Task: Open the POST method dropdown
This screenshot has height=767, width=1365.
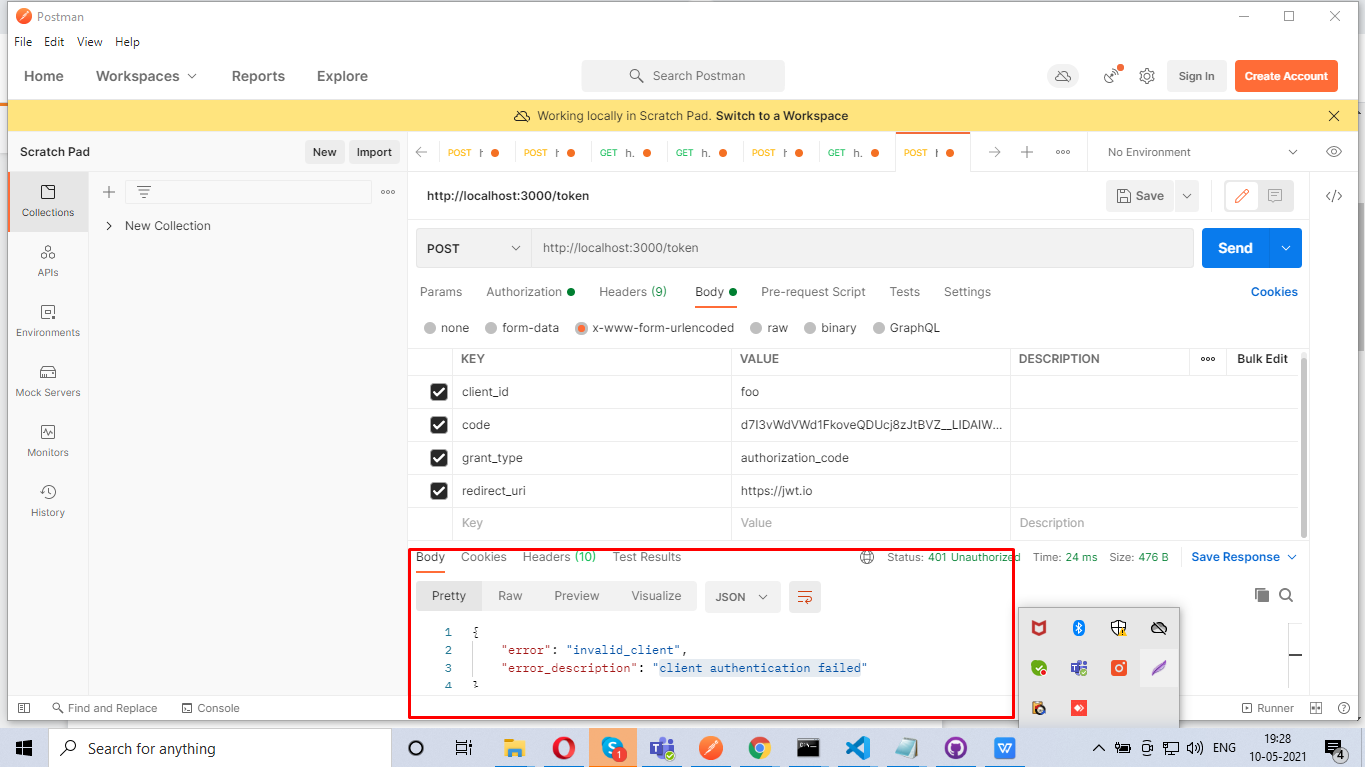Action: (x=473, y=248)
